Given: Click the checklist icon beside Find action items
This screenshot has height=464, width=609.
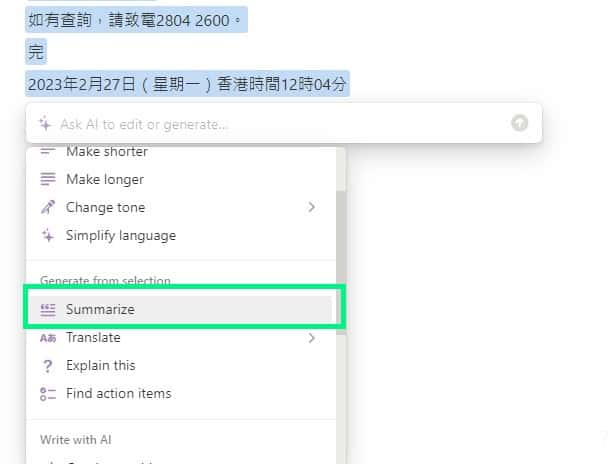Looking at the screenshot, I should pyautogui.click(x=48, y=394).
